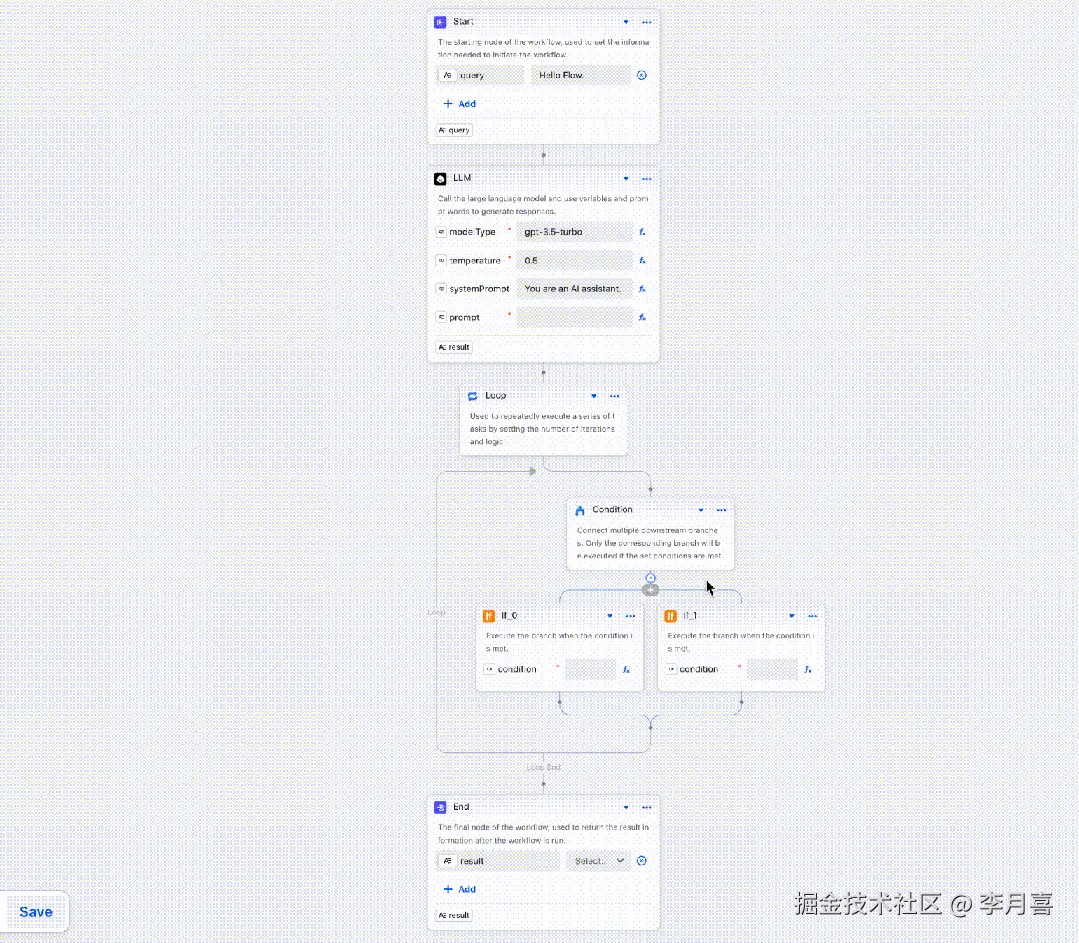Open the Loop node's more options menu
The width and height of the screenshot is (1079, 943).
tap(614, 395)
